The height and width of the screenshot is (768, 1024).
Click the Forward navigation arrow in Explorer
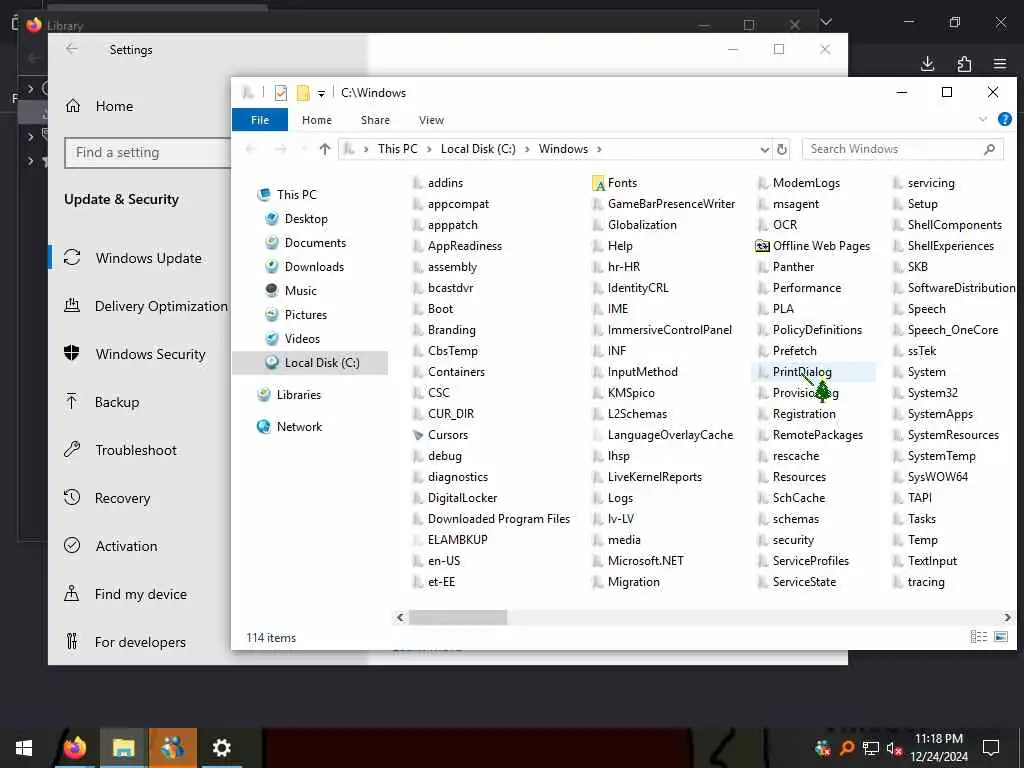[x=281, y=149]
